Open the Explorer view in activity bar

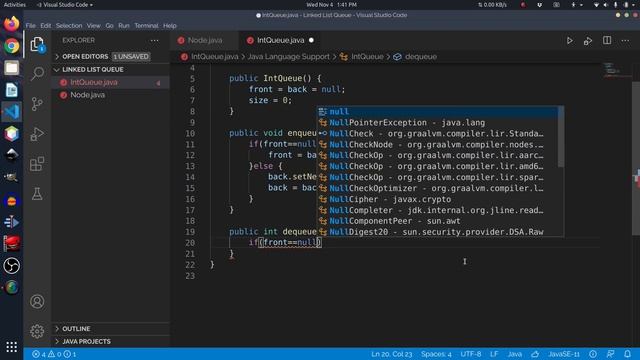pyautogui.click(x=37, y=44)
